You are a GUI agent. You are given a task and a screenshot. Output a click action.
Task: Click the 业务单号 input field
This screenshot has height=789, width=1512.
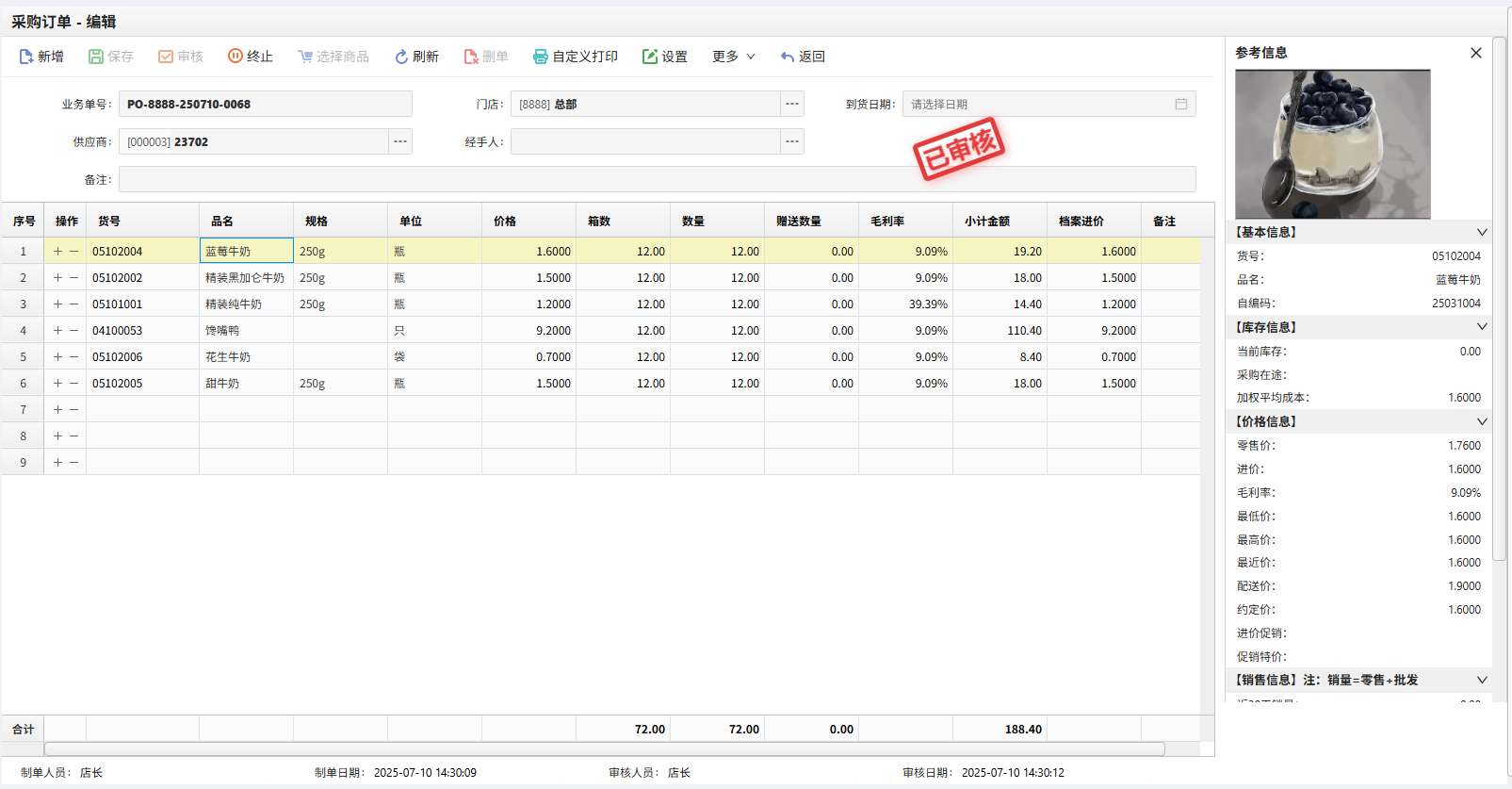coord(266,104)
